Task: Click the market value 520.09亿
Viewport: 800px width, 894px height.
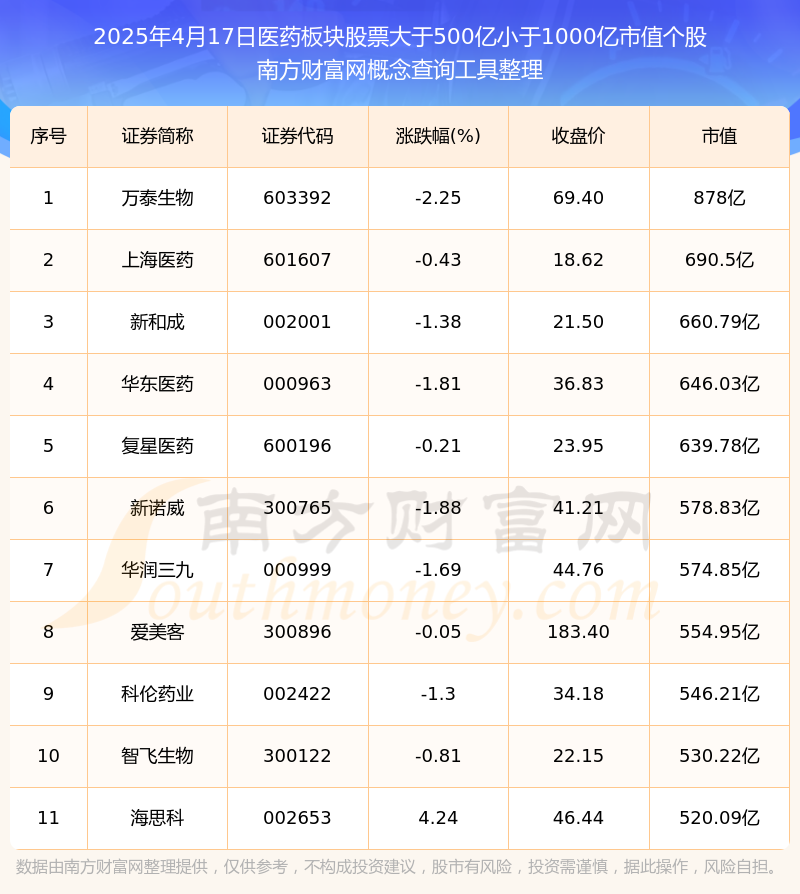Action: [x=720, y=818]
